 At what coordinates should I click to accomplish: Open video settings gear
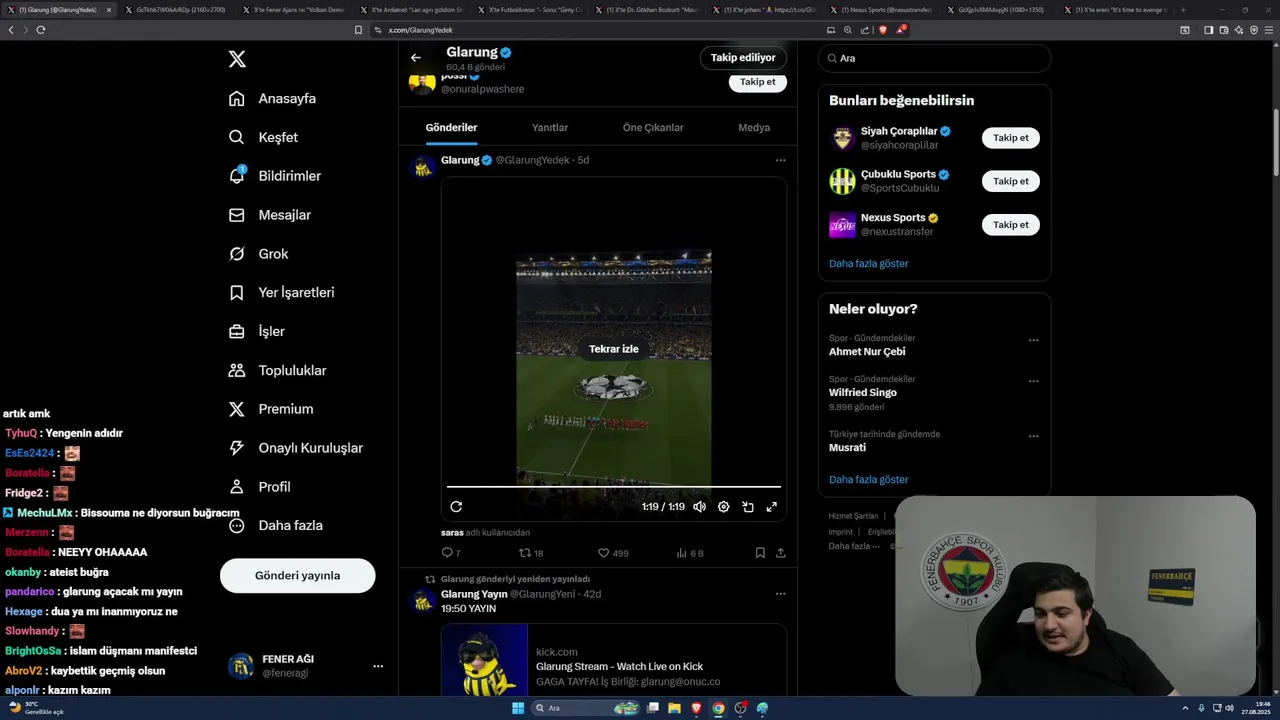click(x=723, y=507)
